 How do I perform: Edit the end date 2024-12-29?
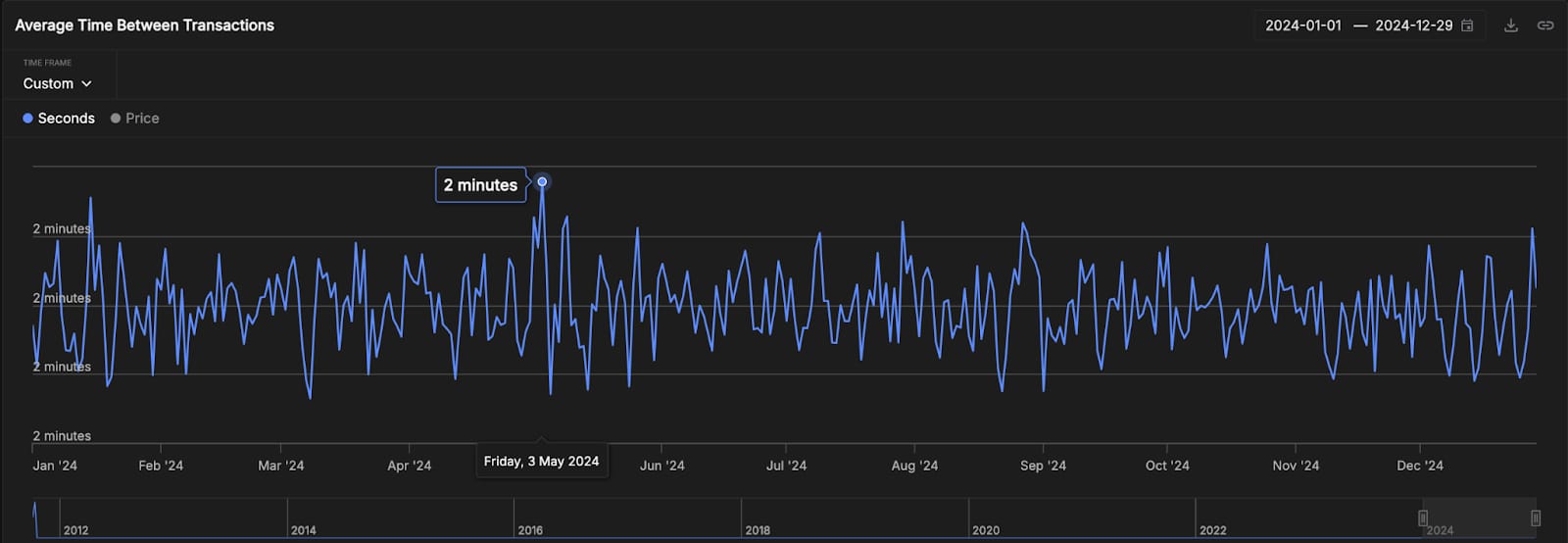pyautogui.click(x=1413, y=25)
